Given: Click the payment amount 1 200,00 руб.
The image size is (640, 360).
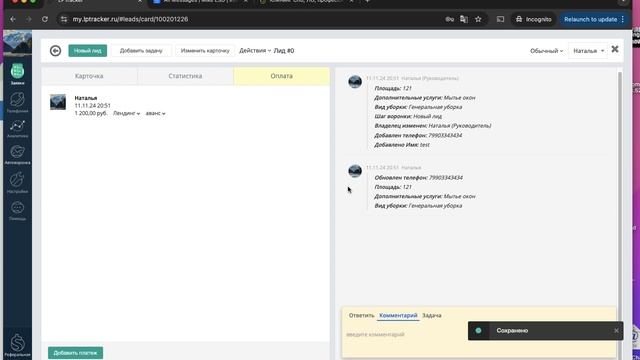Looking at the screenshot, I should click(x=91, y=113).
